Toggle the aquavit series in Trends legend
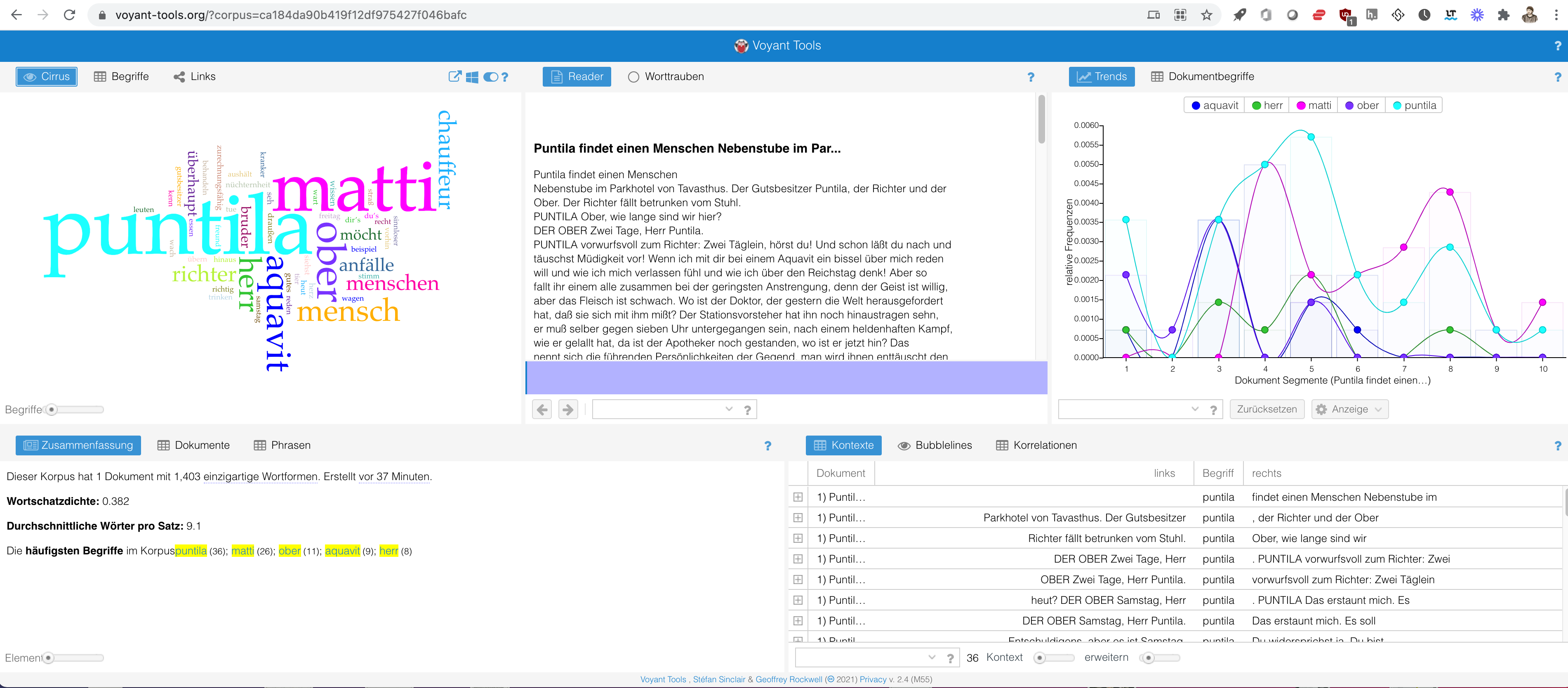The height and width of the screenshot is (688, 1568). [1214, 105]
